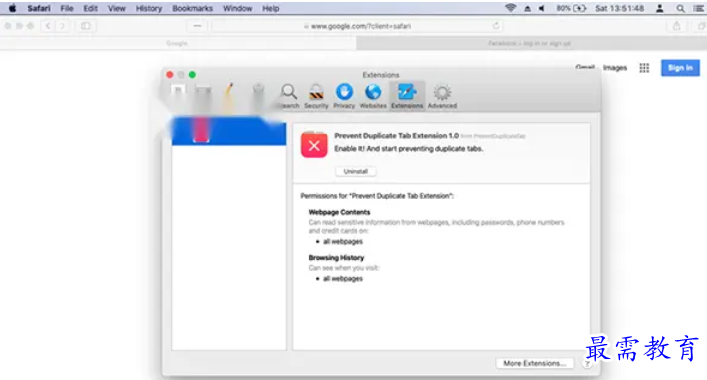
Task: Switch to the Facebook log in tab
Action: click(x=531, y=43)
